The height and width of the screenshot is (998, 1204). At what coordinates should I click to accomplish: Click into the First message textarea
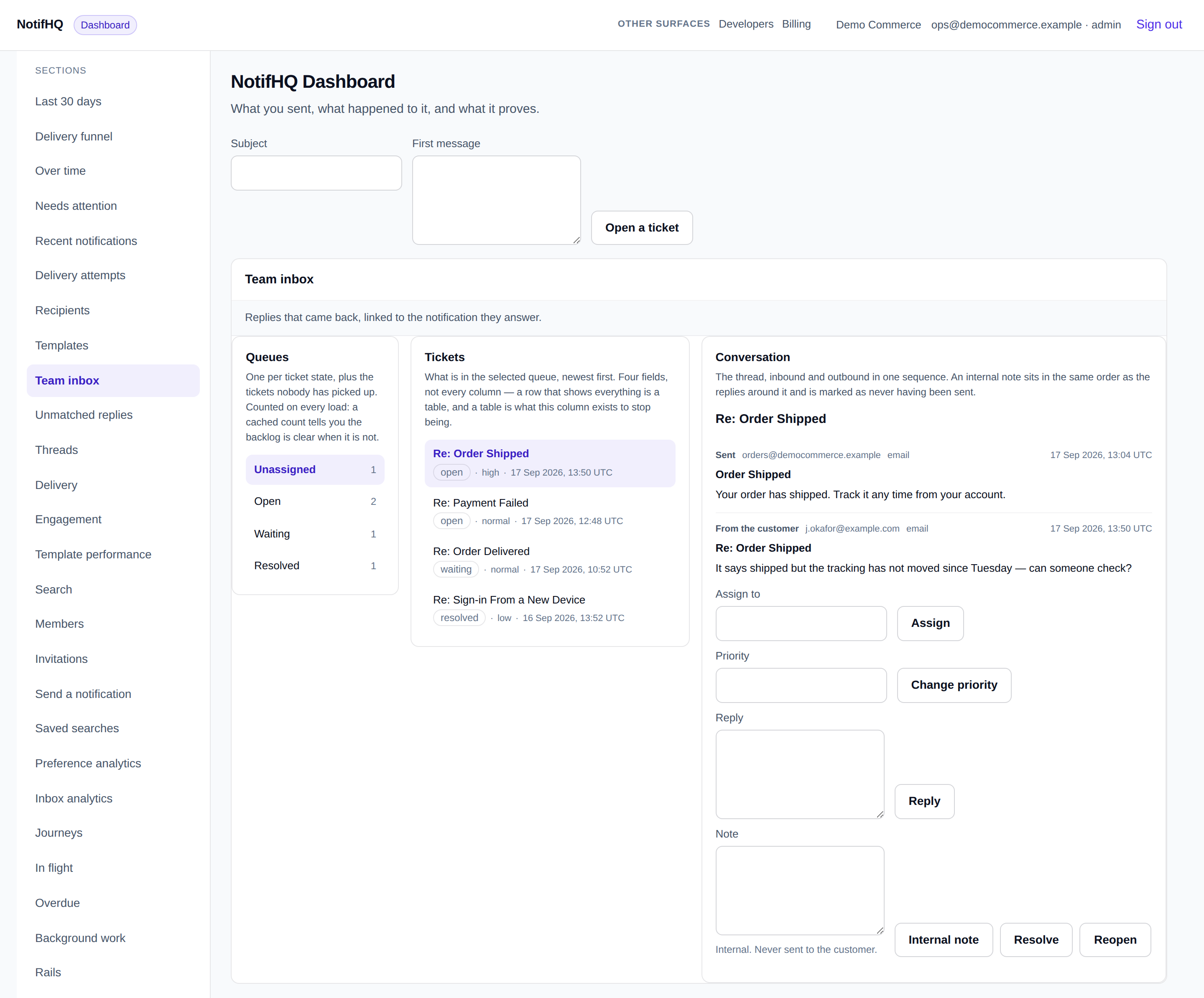496,200
